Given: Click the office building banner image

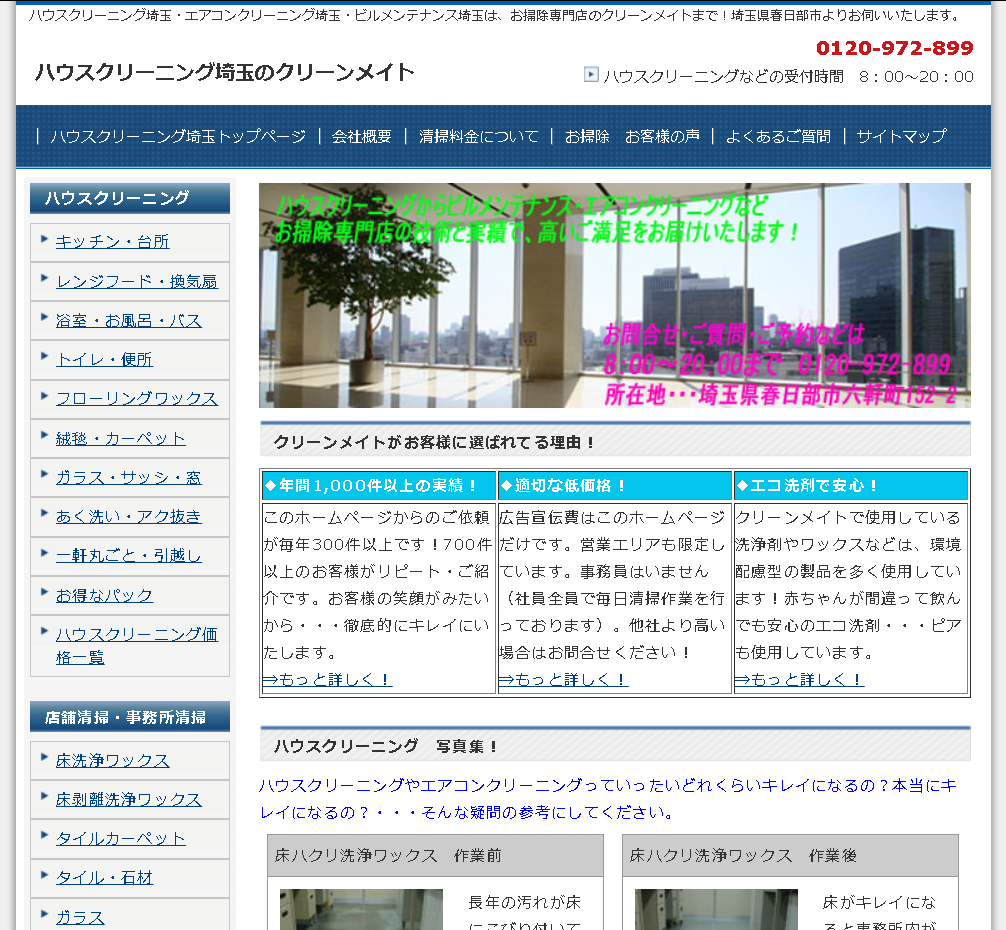Looking at the screenshot, I should click(x=615, y=296).
